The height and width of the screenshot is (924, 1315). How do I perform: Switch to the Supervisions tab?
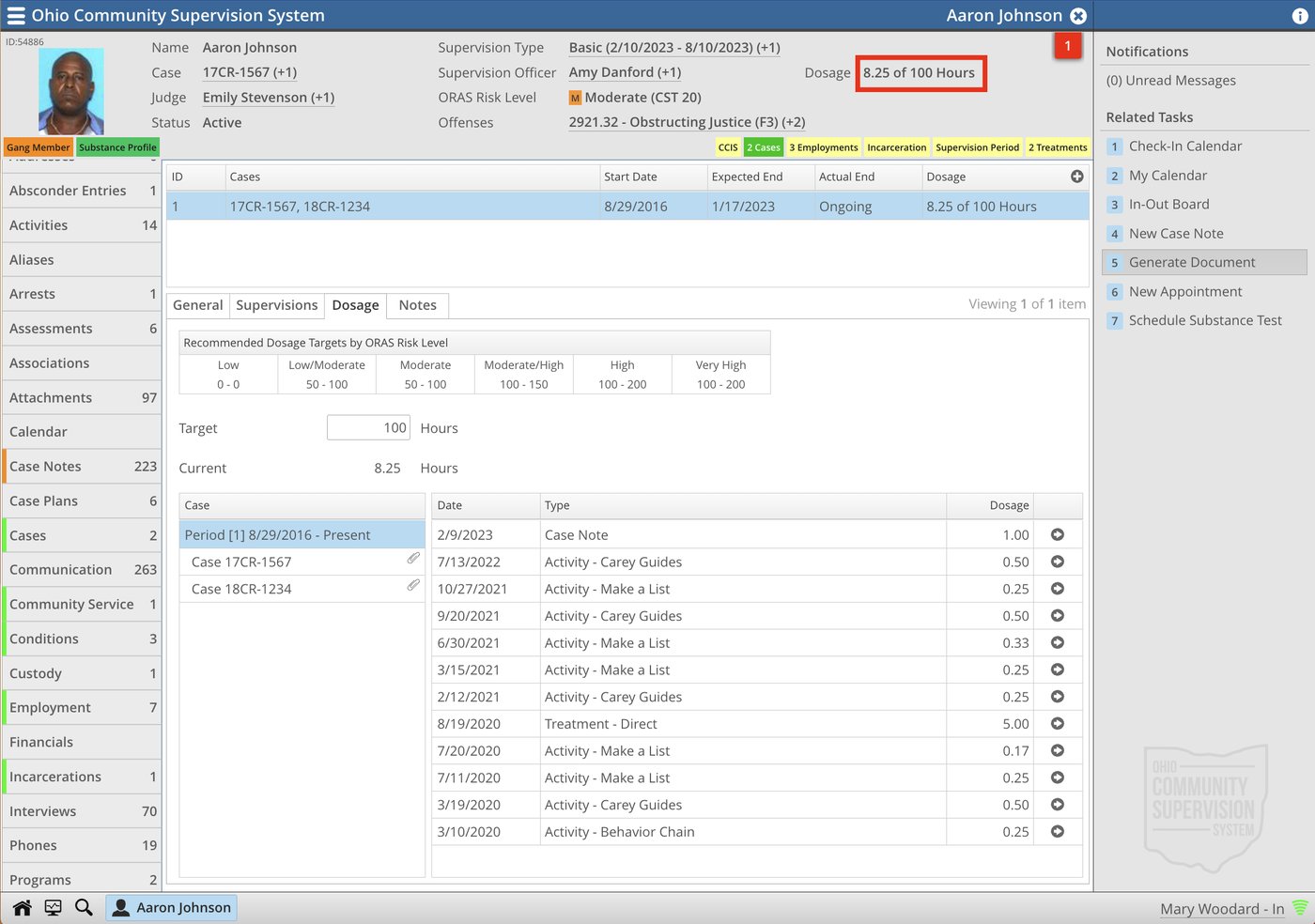coord(277,305)
